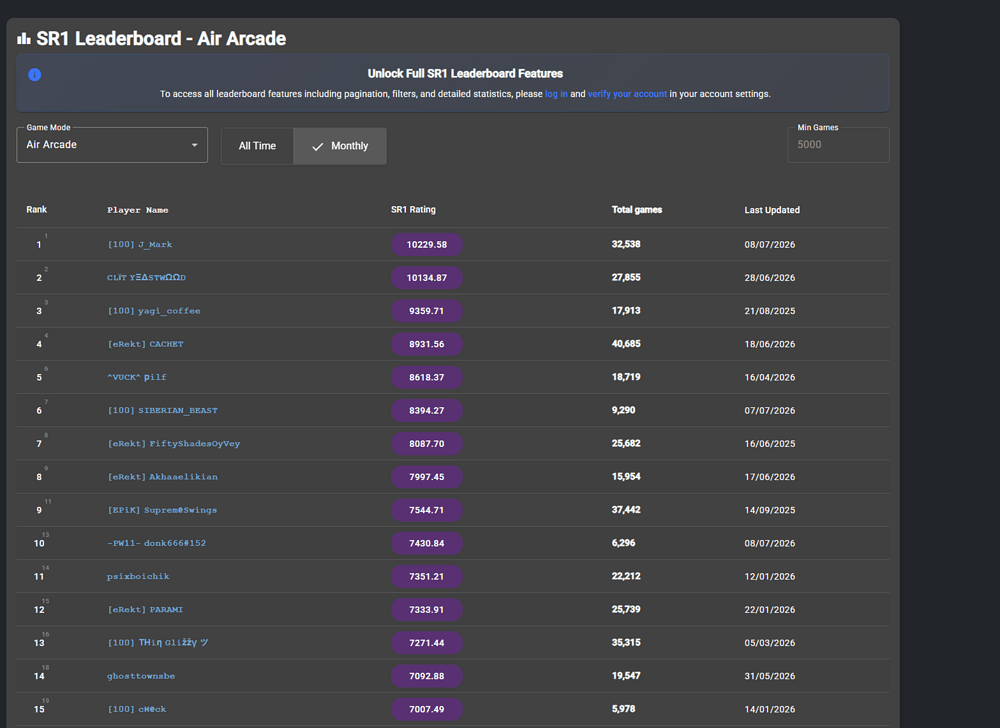Open player [100] yagi_coffee profile

pos(154,310)
